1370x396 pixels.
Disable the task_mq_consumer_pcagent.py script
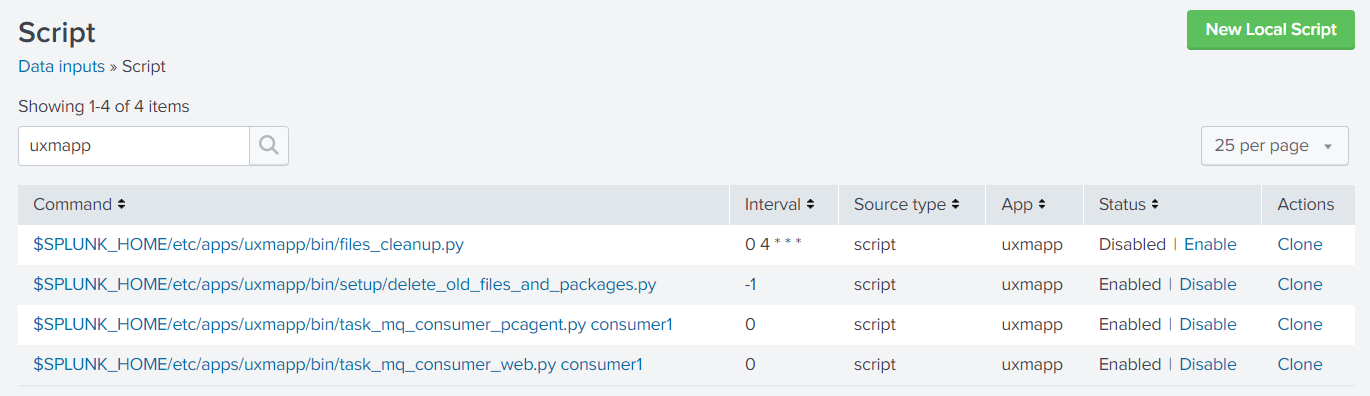(1208, 325)
